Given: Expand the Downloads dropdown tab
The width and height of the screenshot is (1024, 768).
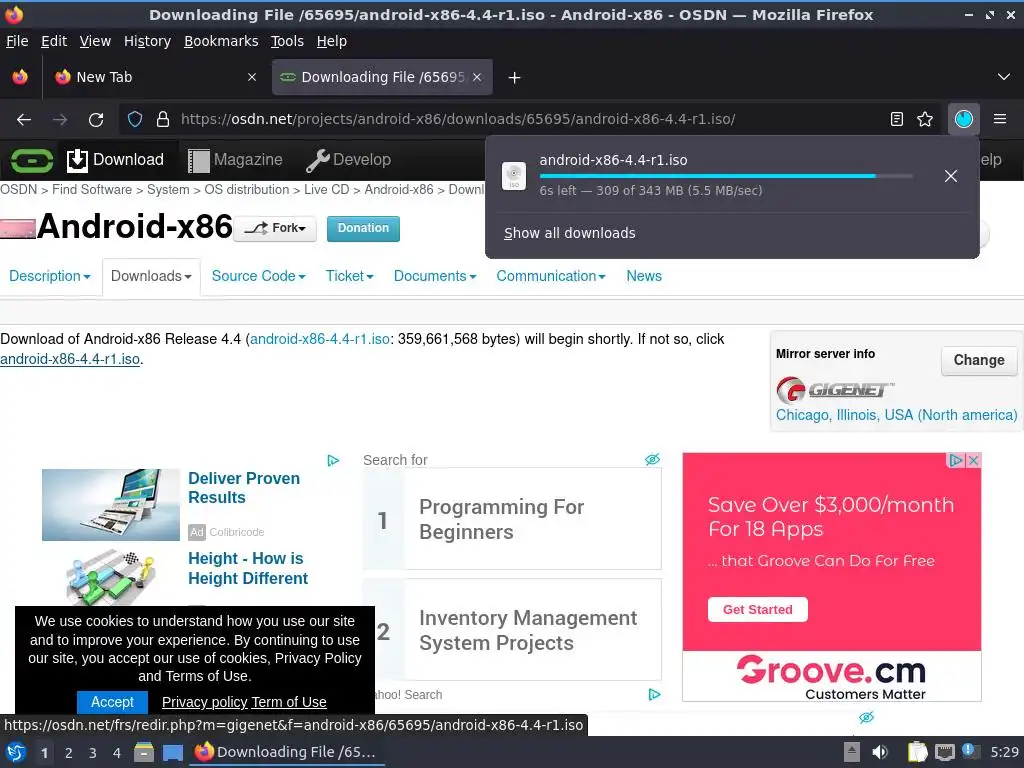Looking at the screenshot, I should (x=151, y=276).
